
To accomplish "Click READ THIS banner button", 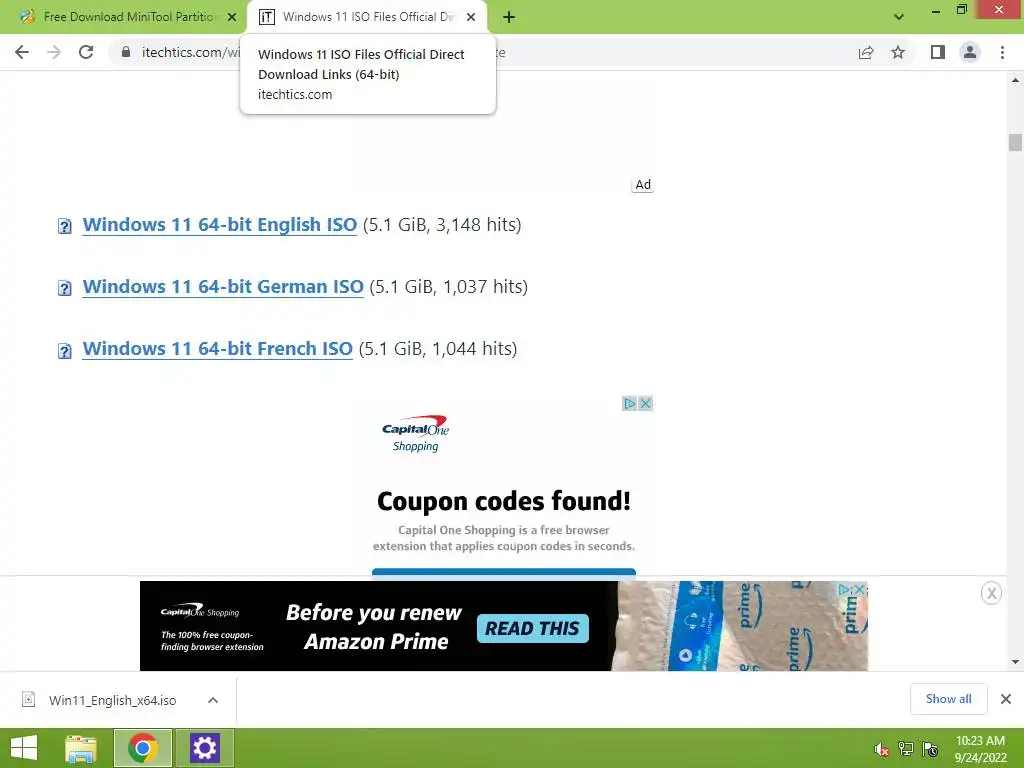I will tap(532, 628).
